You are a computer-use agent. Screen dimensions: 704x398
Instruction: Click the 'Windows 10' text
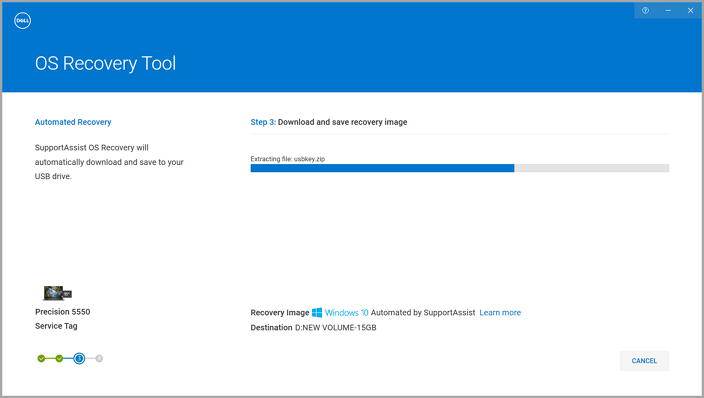(346, 313)
